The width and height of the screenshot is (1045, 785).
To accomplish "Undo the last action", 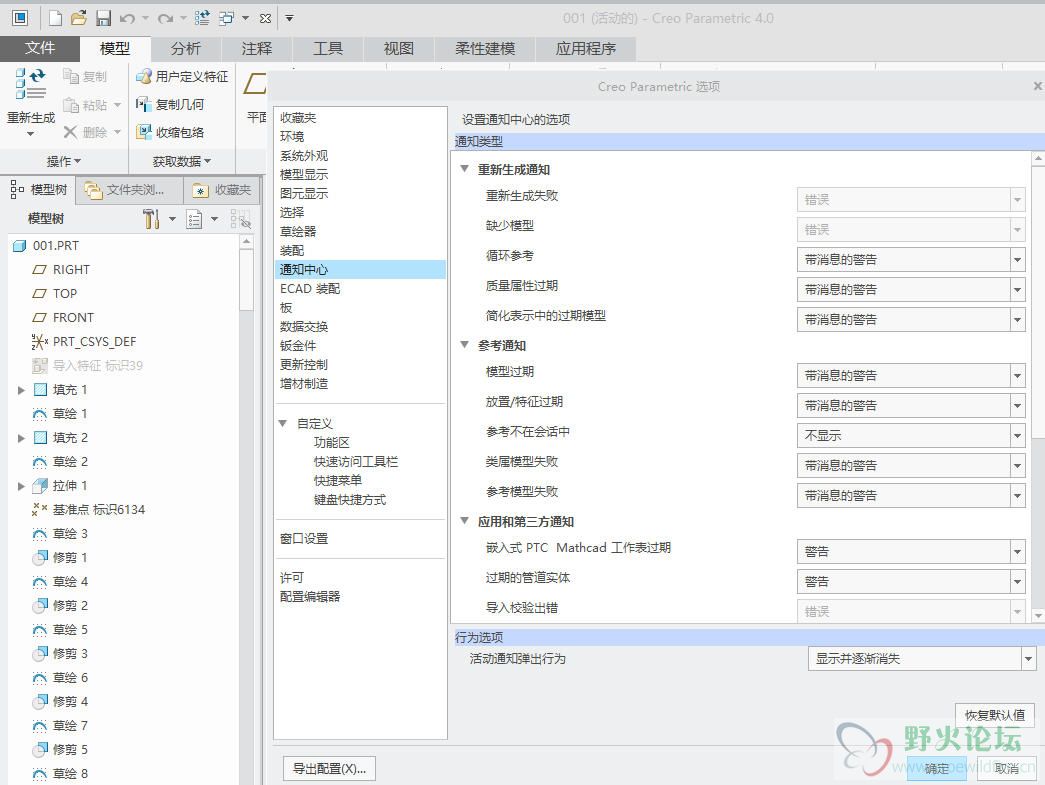I will click(128, 19).
